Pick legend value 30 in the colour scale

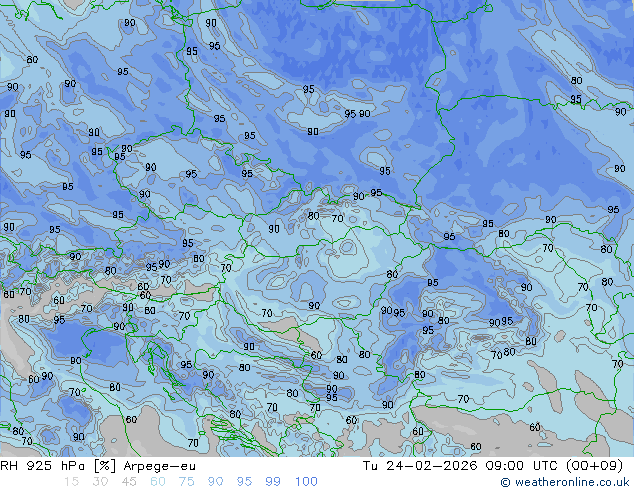(100, 482)
